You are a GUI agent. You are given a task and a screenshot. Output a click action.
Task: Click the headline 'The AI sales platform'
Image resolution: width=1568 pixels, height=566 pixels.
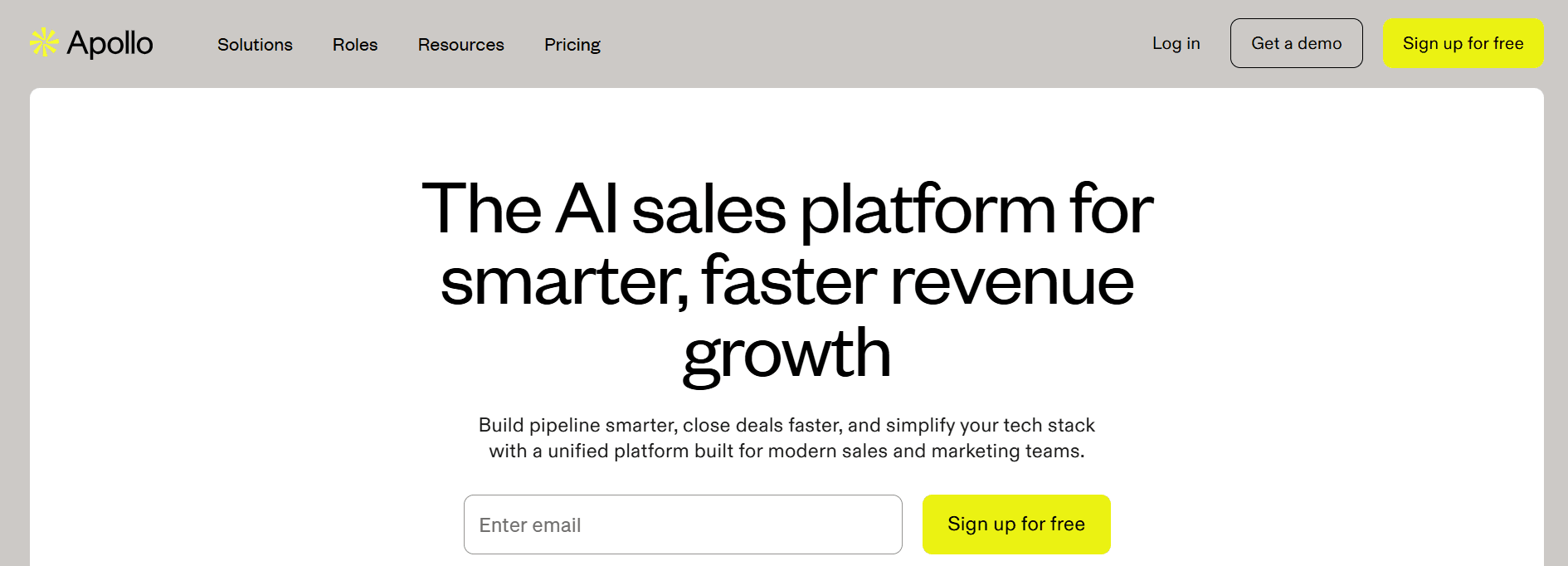tap(786, 212)
